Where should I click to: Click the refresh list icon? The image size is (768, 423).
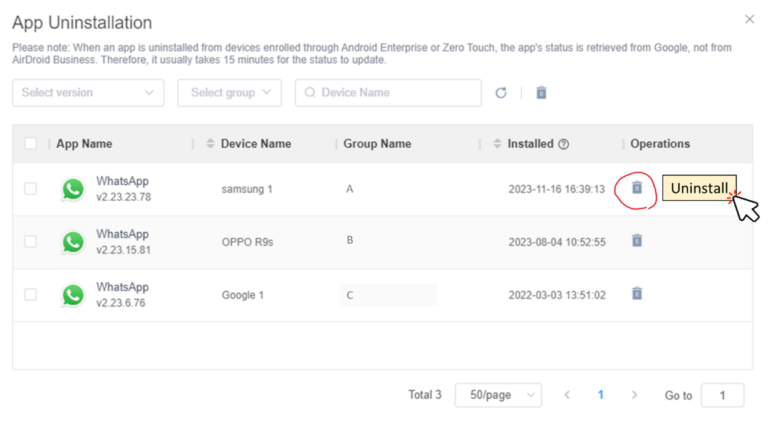coord(501,93)
